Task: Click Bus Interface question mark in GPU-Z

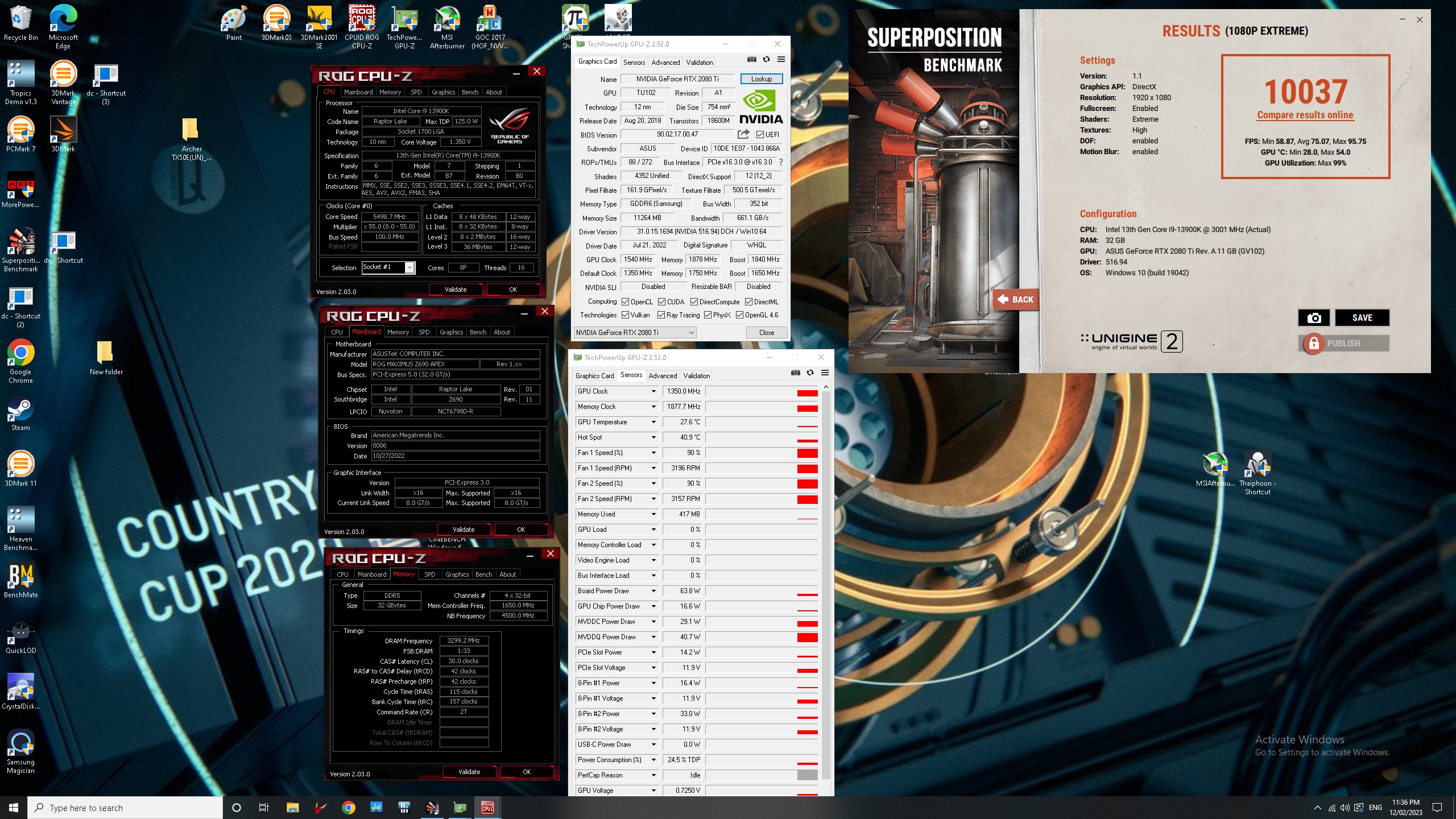Action: point(781,162)
